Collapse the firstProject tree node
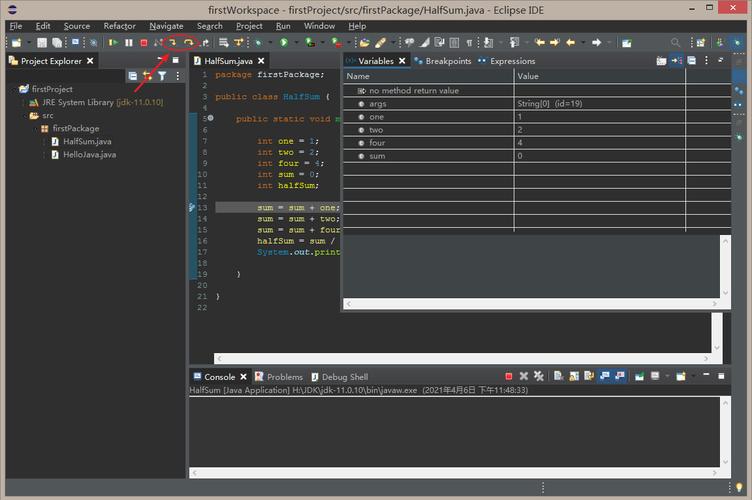 click(13, 89)
